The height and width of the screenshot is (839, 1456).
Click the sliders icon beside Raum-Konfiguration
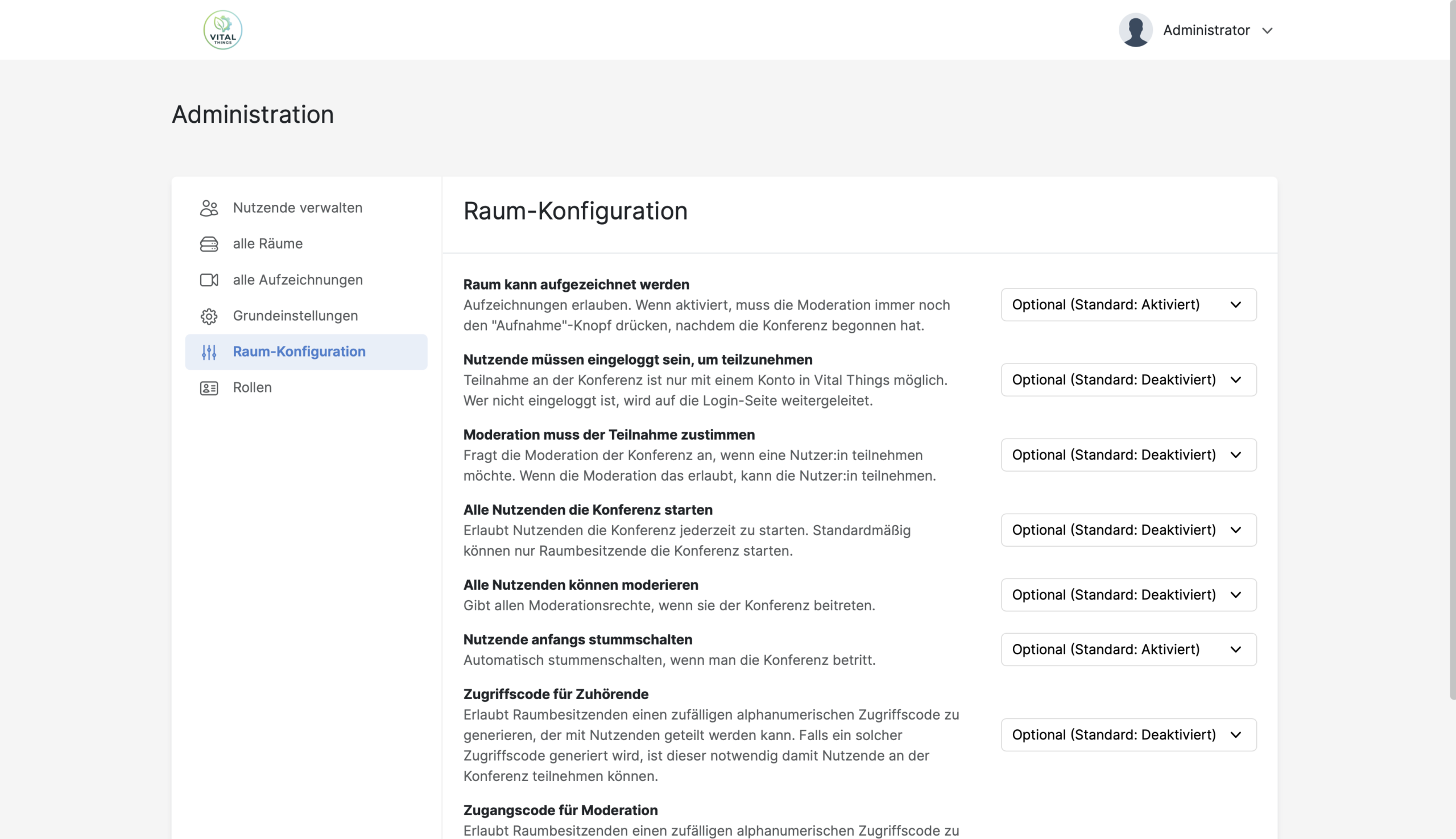pos(209,352)
